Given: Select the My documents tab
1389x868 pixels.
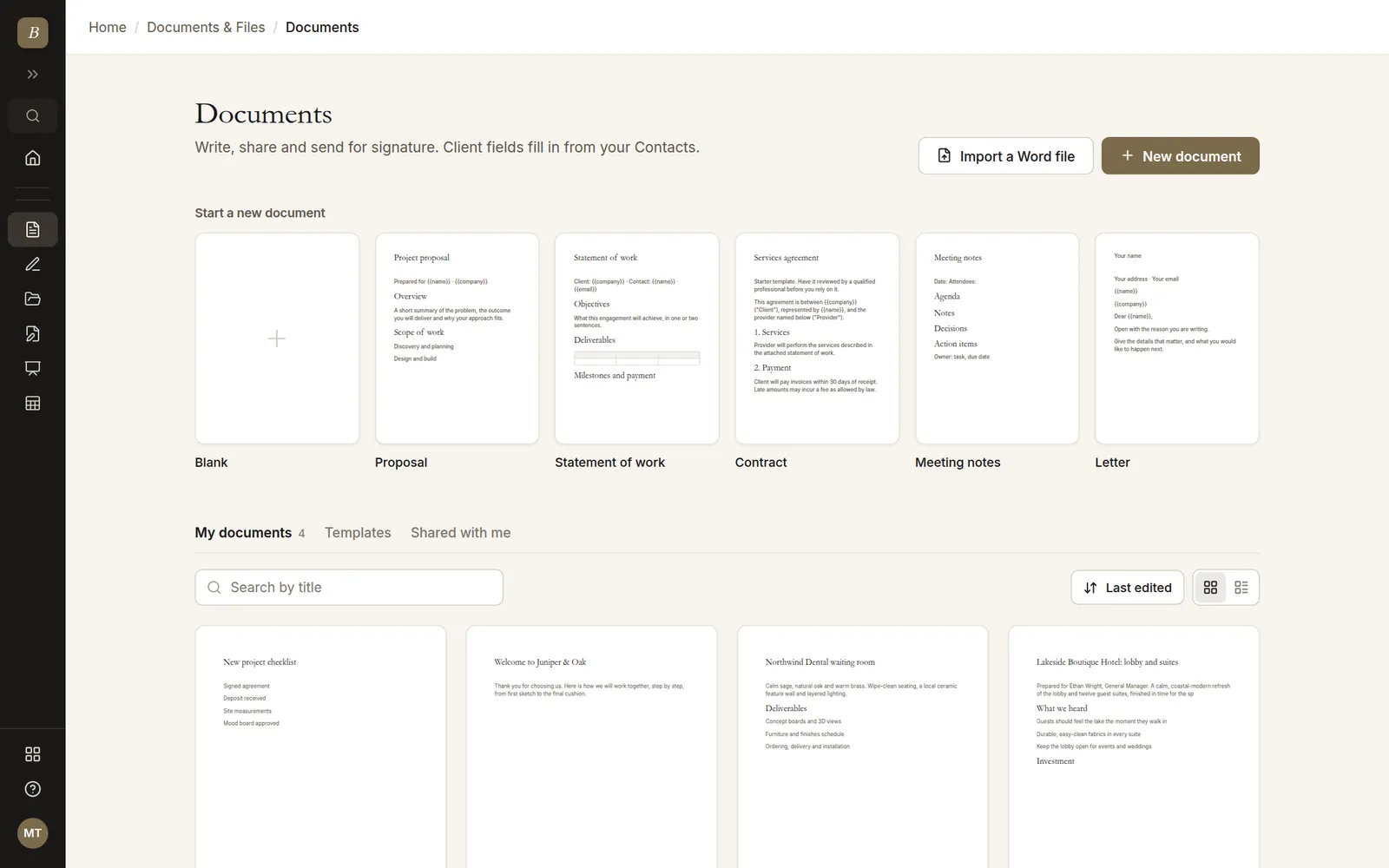Looking at the screenshot, I should coord(250,533).
